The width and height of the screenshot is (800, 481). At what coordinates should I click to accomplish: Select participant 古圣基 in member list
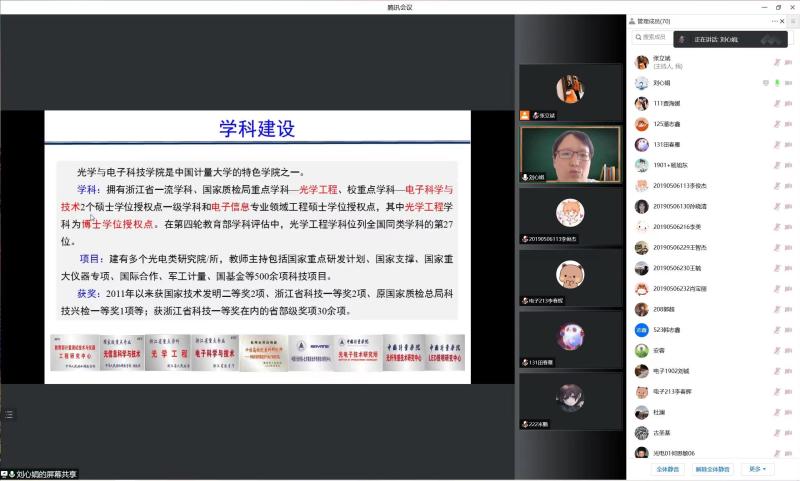coord(664,433)
